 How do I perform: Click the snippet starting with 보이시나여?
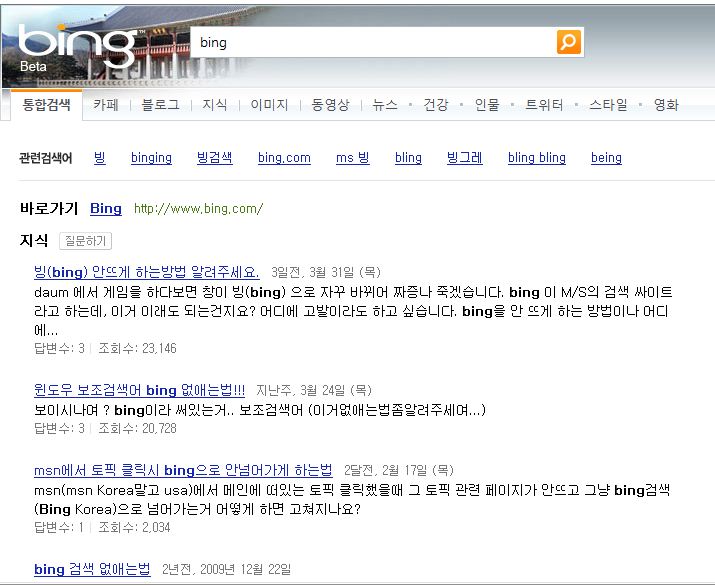pos(260,410)
